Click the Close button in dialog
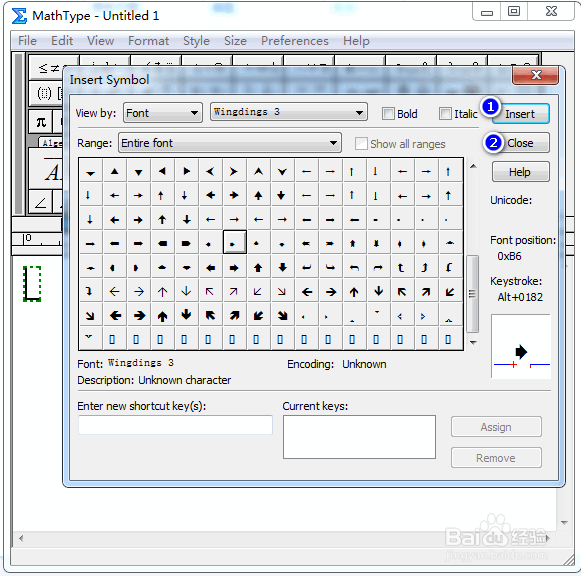Viewport: 581px width, 576px height. pyautogui.click(x=520, y=143)
